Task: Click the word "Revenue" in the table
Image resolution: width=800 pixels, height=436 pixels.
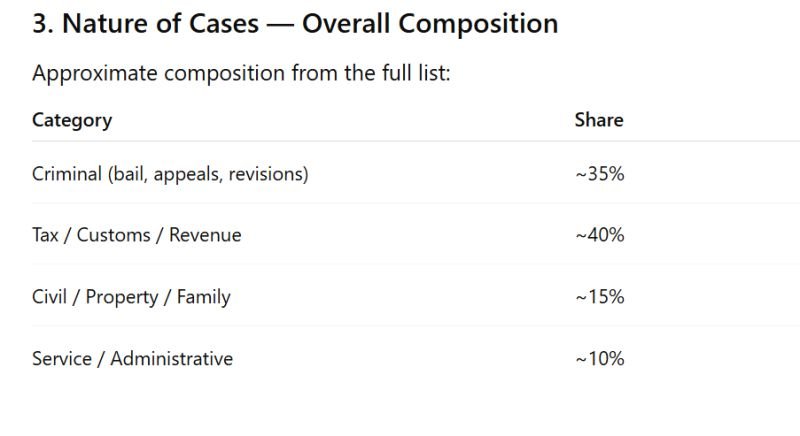Action: 205,235
